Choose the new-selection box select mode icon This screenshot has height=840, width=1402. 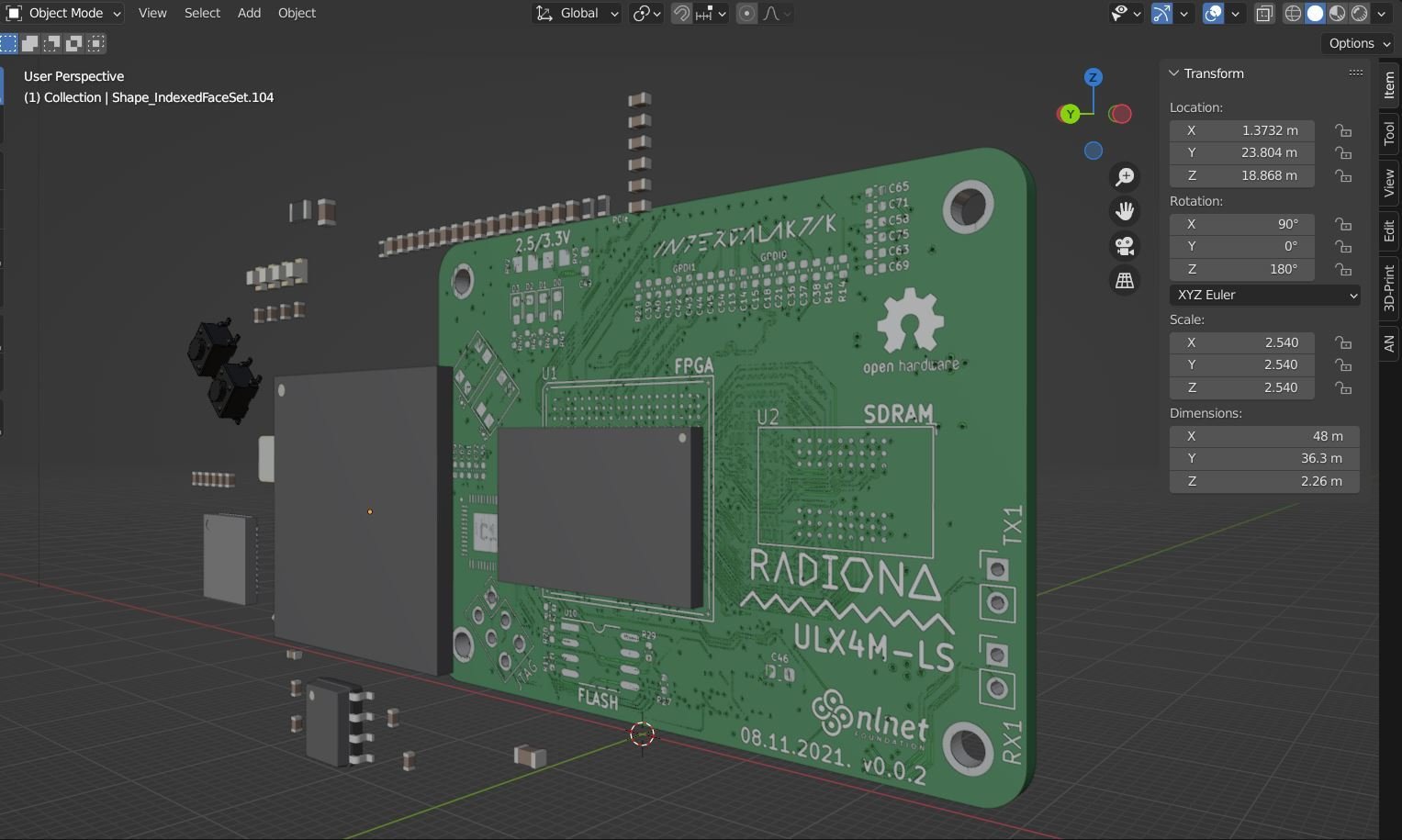pyautogui.click(x=9, y=43)
